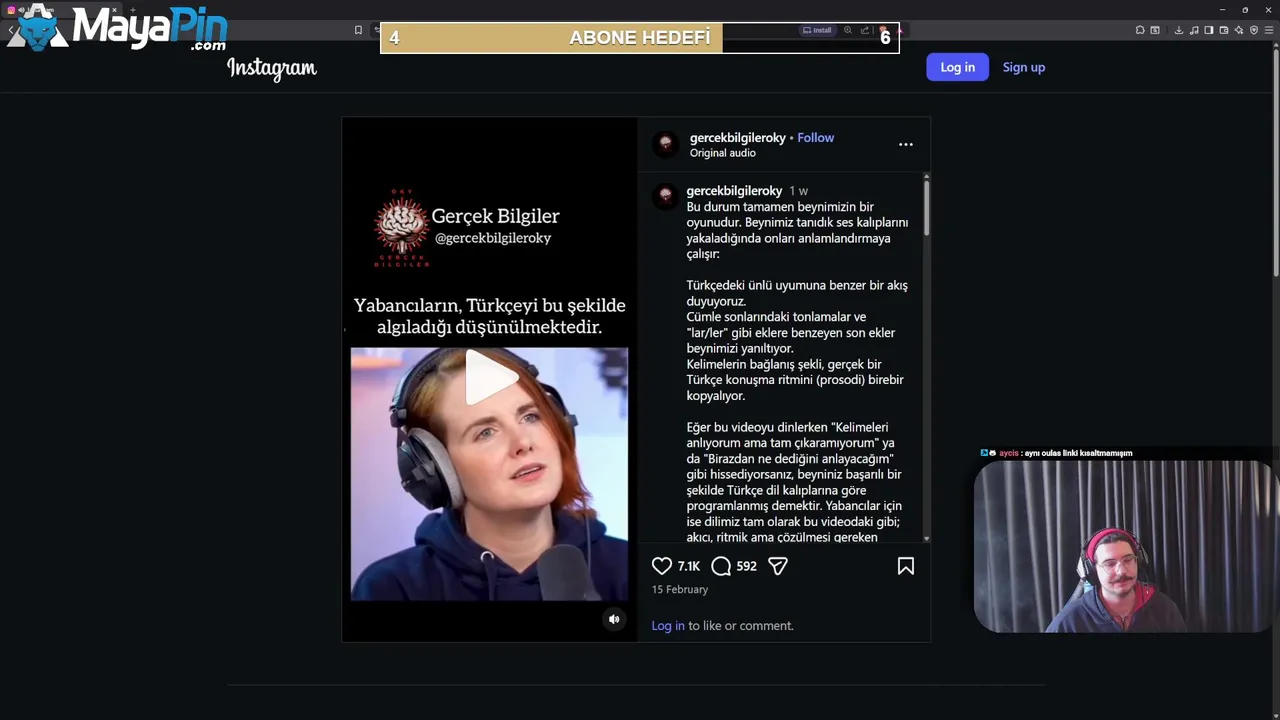
Task: Open the browser wallet icon
Action: click(1224, 30)
